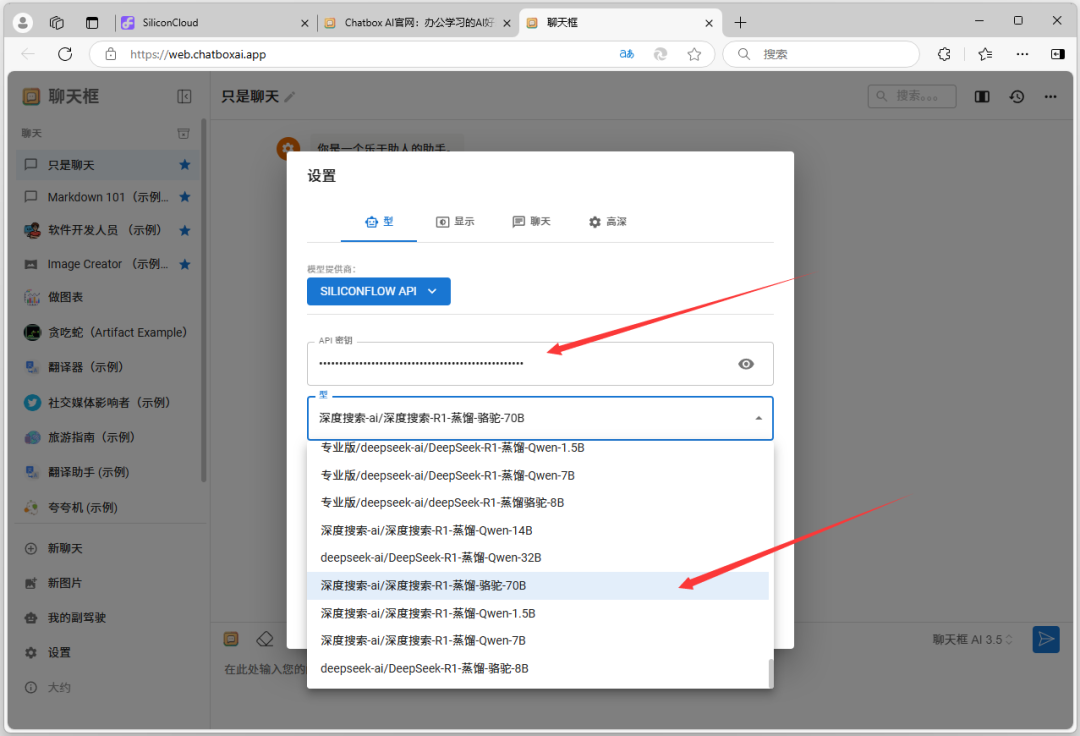The height and width of the screenshot is (736, 1080).
Task: Collapse the Chatbox sidebar panel
Action: click(184, 96)
